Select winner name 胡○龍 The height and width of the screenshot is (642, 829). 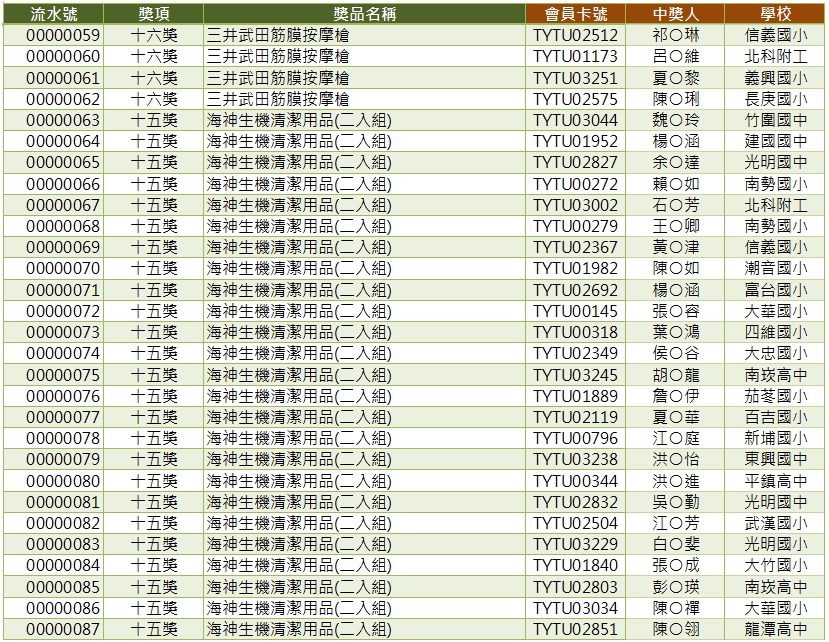point(676,375)
